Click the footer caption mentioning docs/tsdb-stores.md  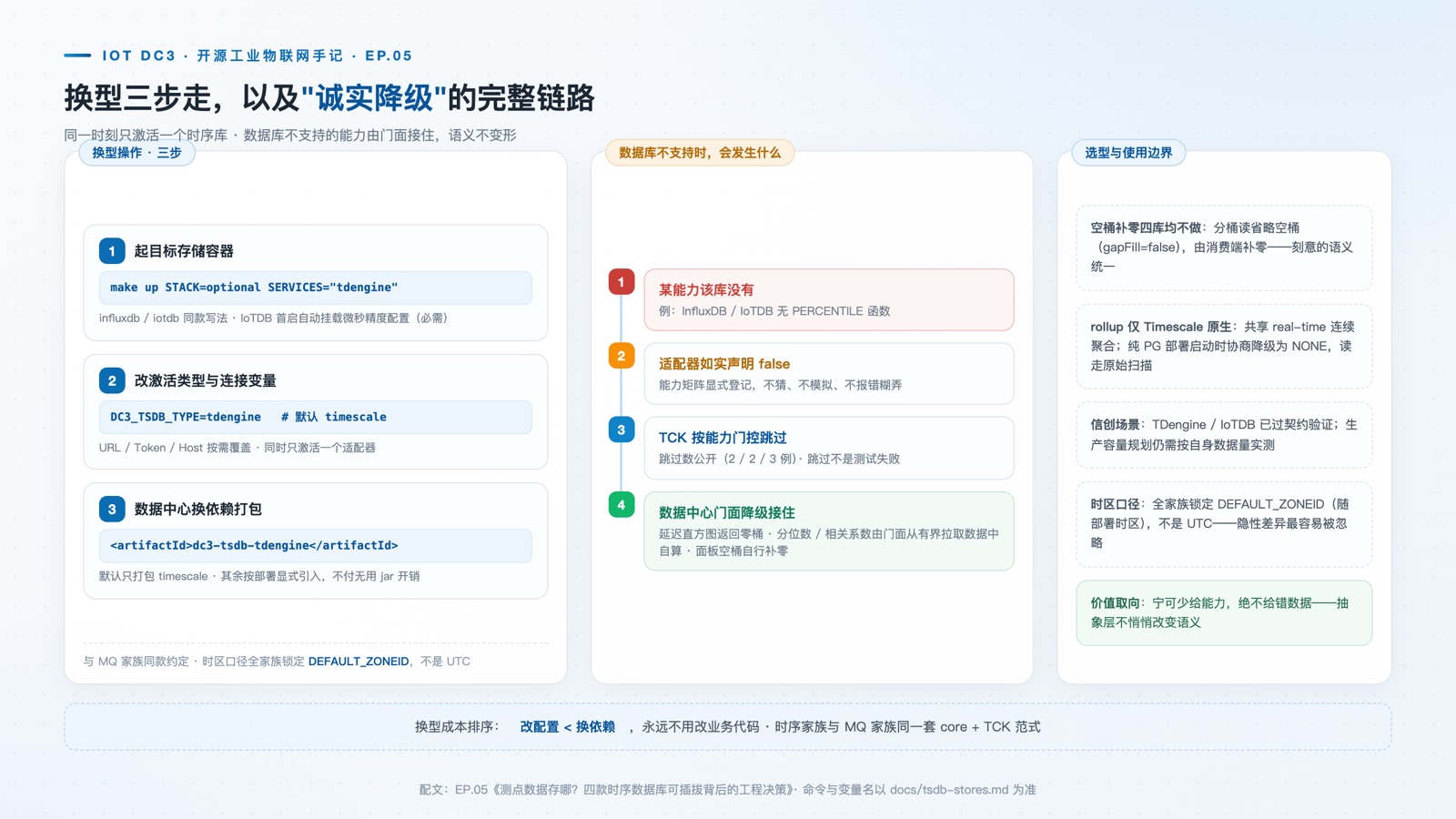(x=728, y=790)
